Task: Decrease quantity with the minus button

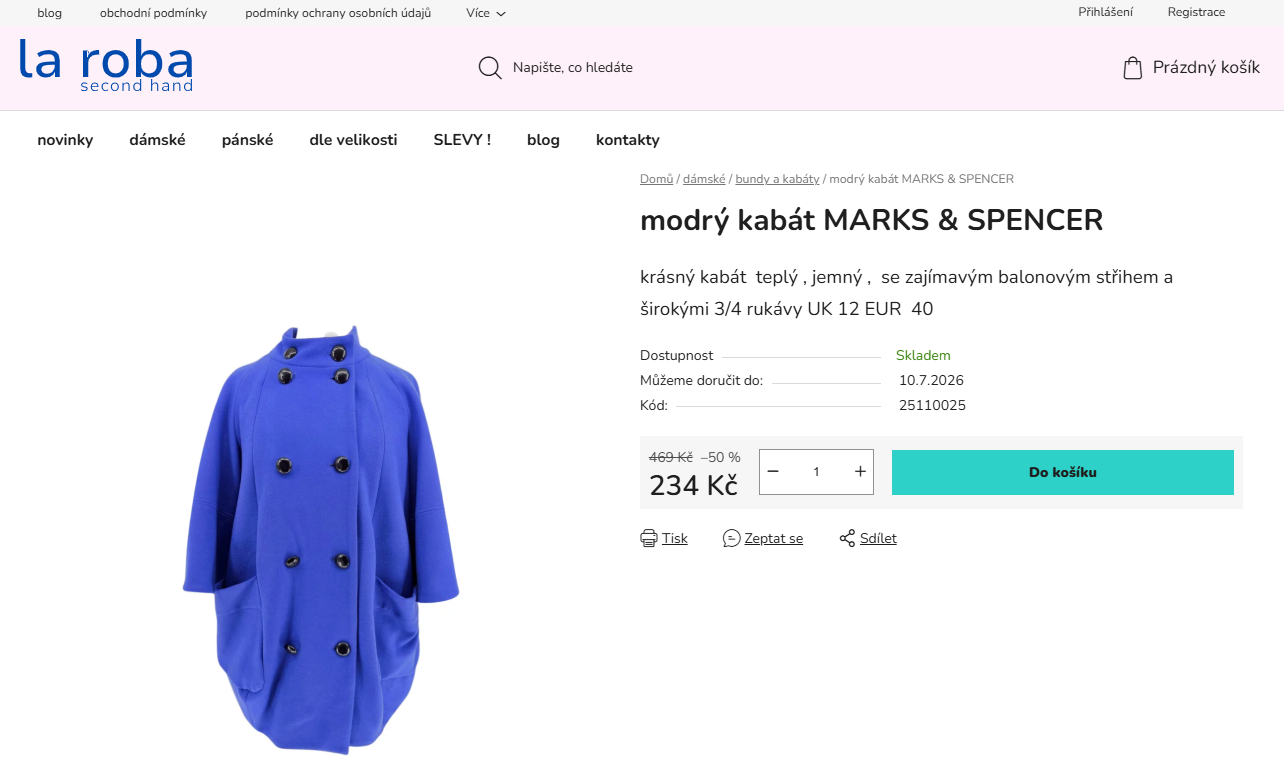Action: click(773, 472)
